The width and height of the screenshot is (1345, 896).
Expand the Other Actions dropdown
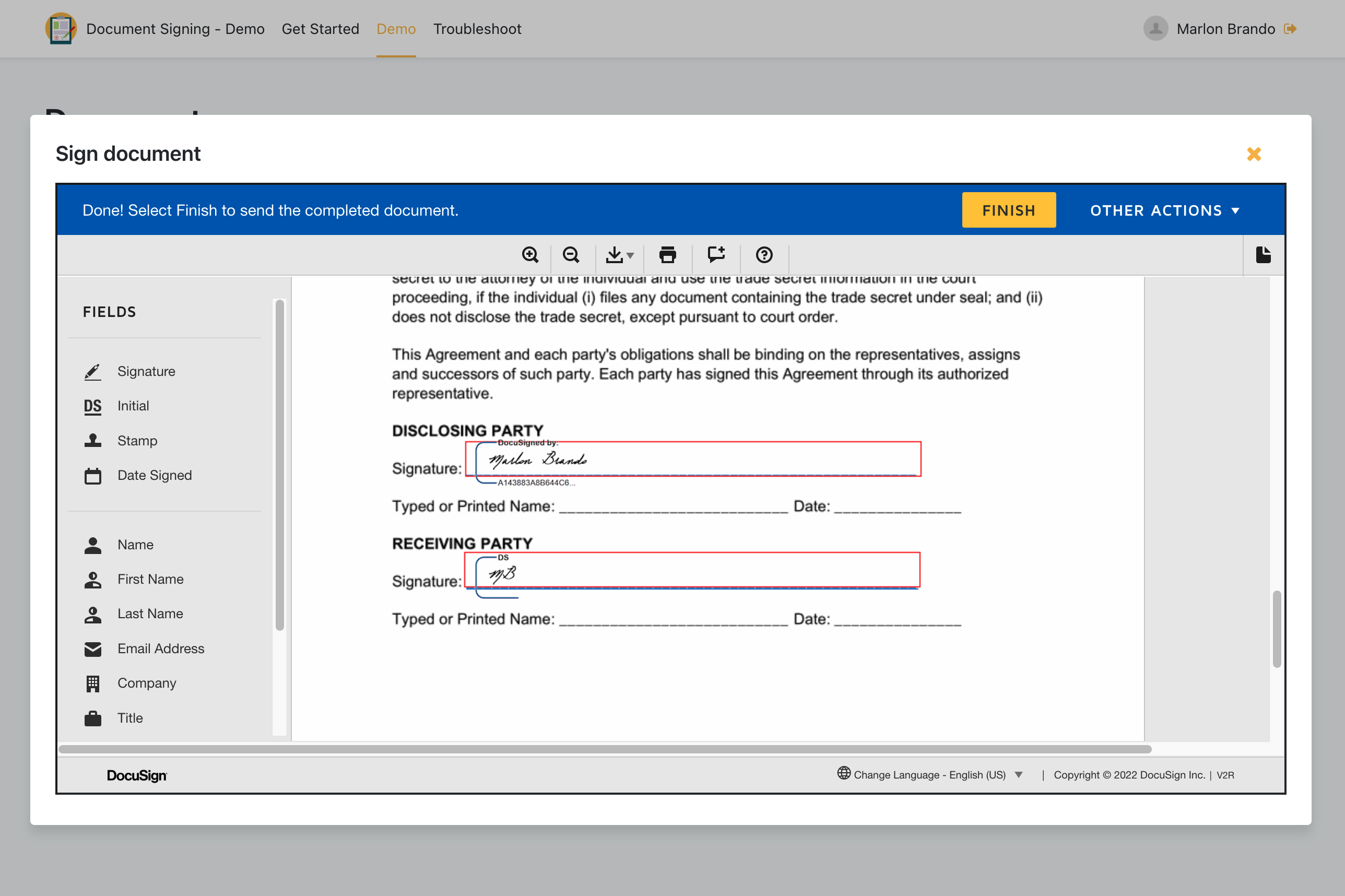tap(1164, 210)
